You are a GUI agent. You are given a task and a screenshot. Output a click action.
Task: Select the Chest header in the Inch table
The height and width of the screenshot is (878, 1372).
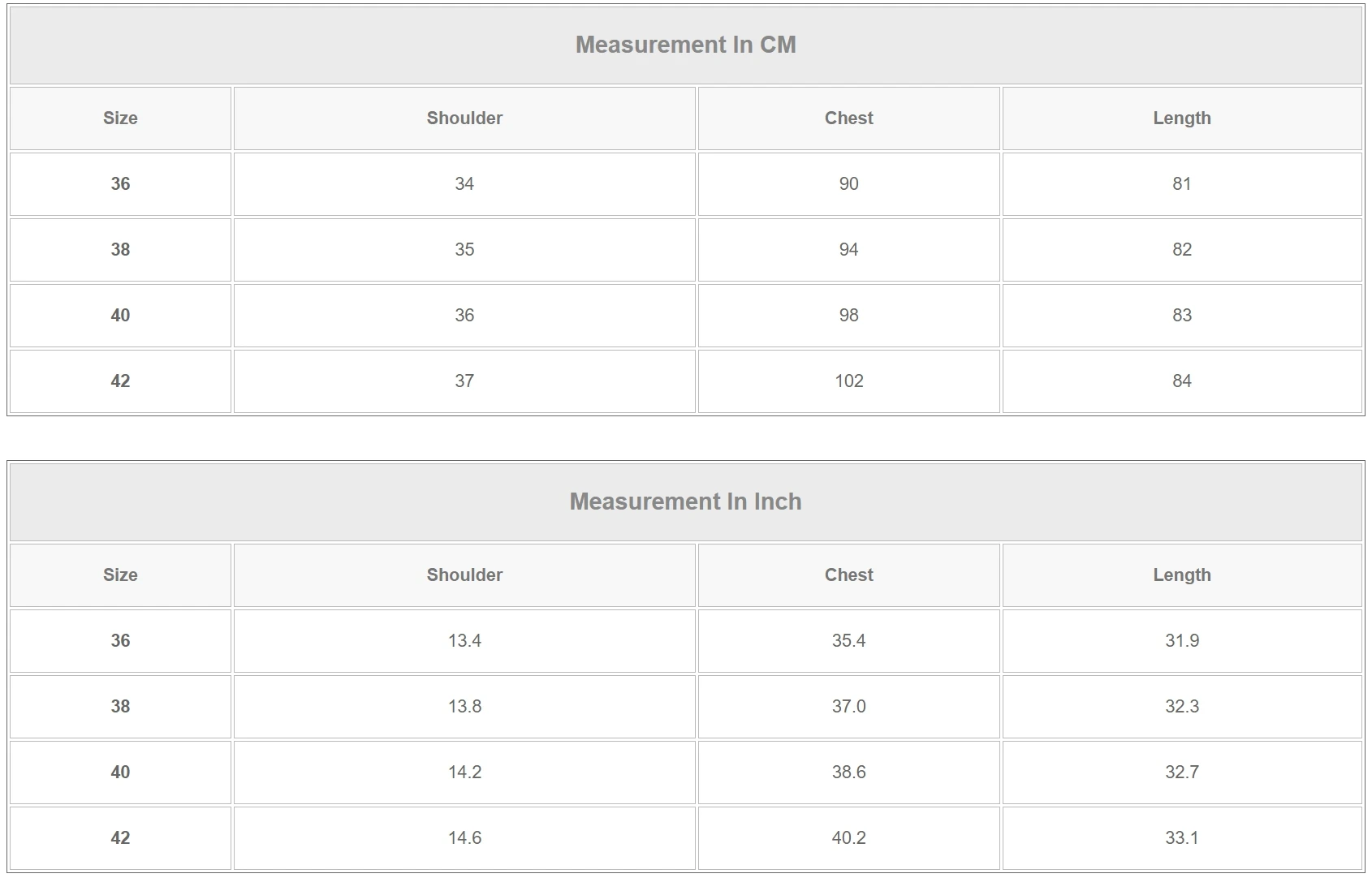(x=848, y=575)
